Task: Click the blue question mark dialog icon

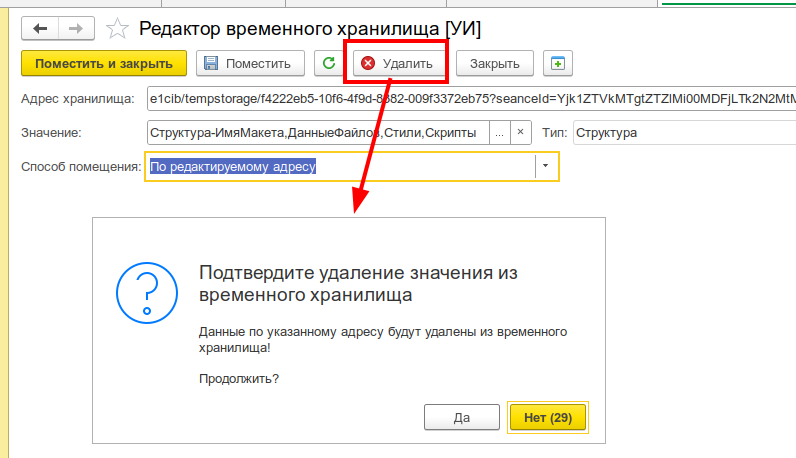Action: pos(147,293)
